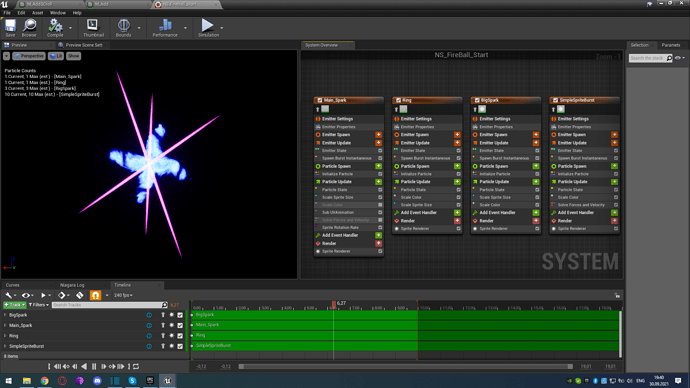
Task: Disable the BigSpark emitter header checkbox
Action: 477,100
